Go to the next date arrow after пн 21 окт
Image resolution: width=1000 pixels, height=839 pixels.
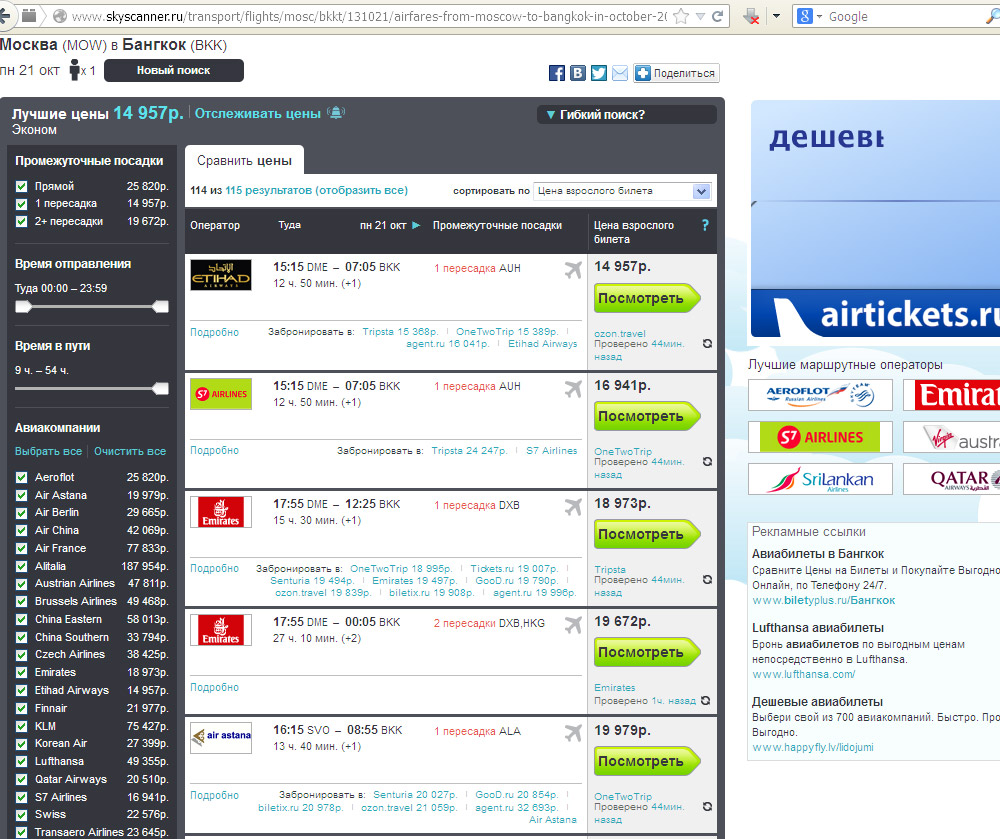(416, 225)
